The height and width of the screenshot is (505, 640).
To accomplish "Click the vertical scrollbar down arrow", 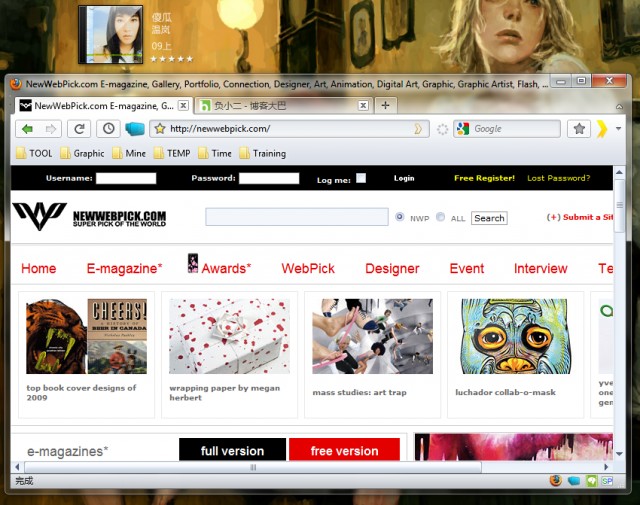I will pyautogui.click(x=619, y=454).
